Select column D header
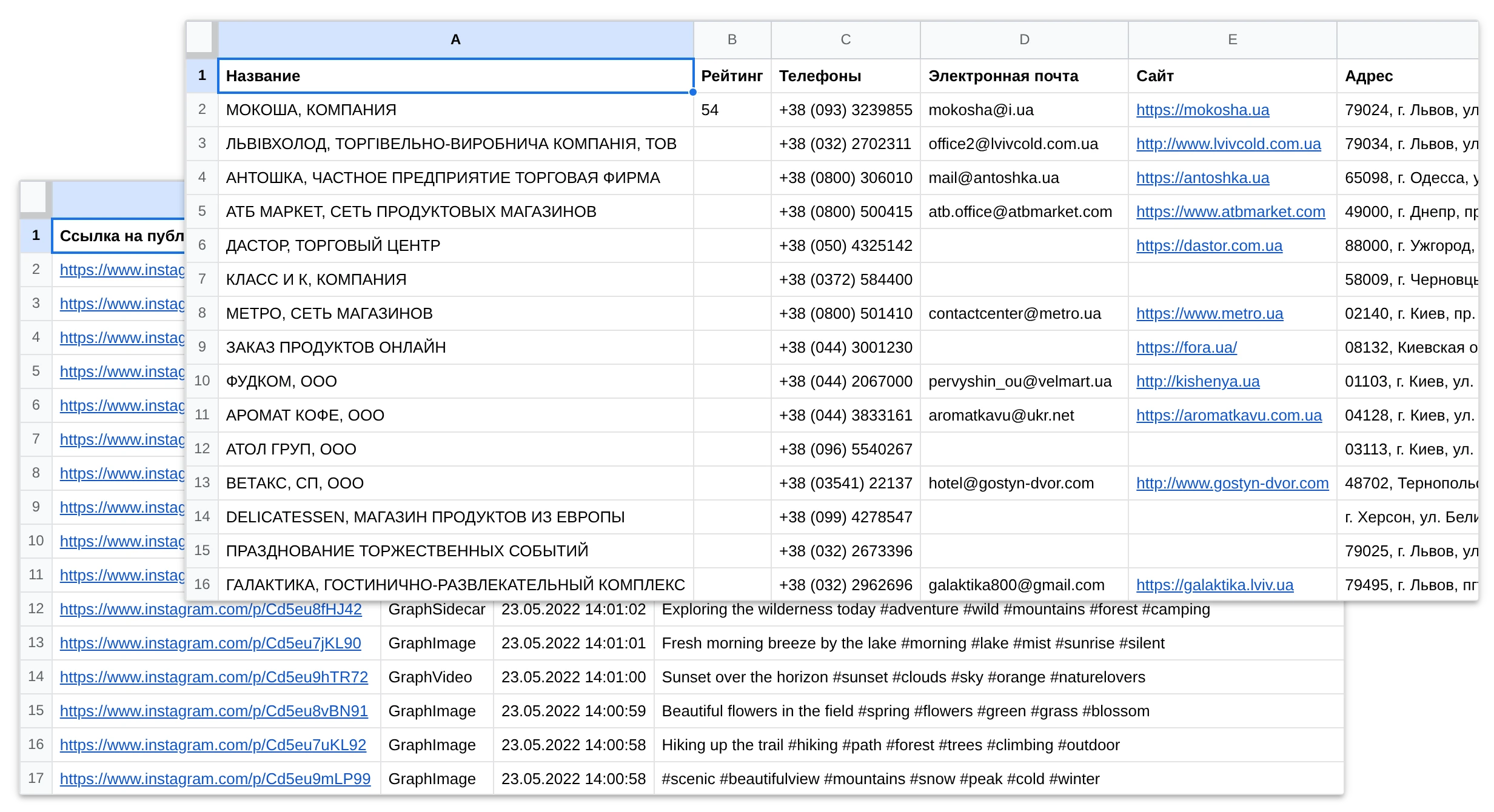The width and height of the screenshot is (1494, 812). (x=1024, y=39)
